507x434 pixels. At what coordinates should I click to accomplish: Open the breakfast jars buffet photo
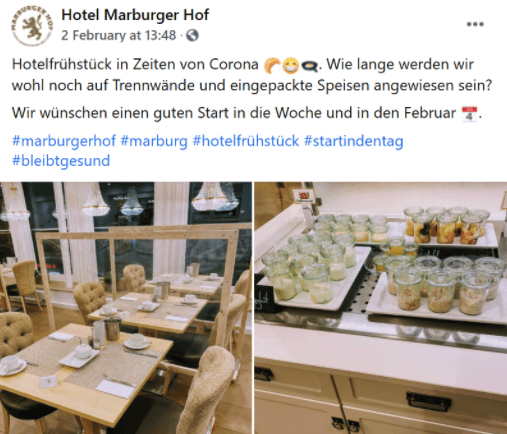click(x=381, y=308)
